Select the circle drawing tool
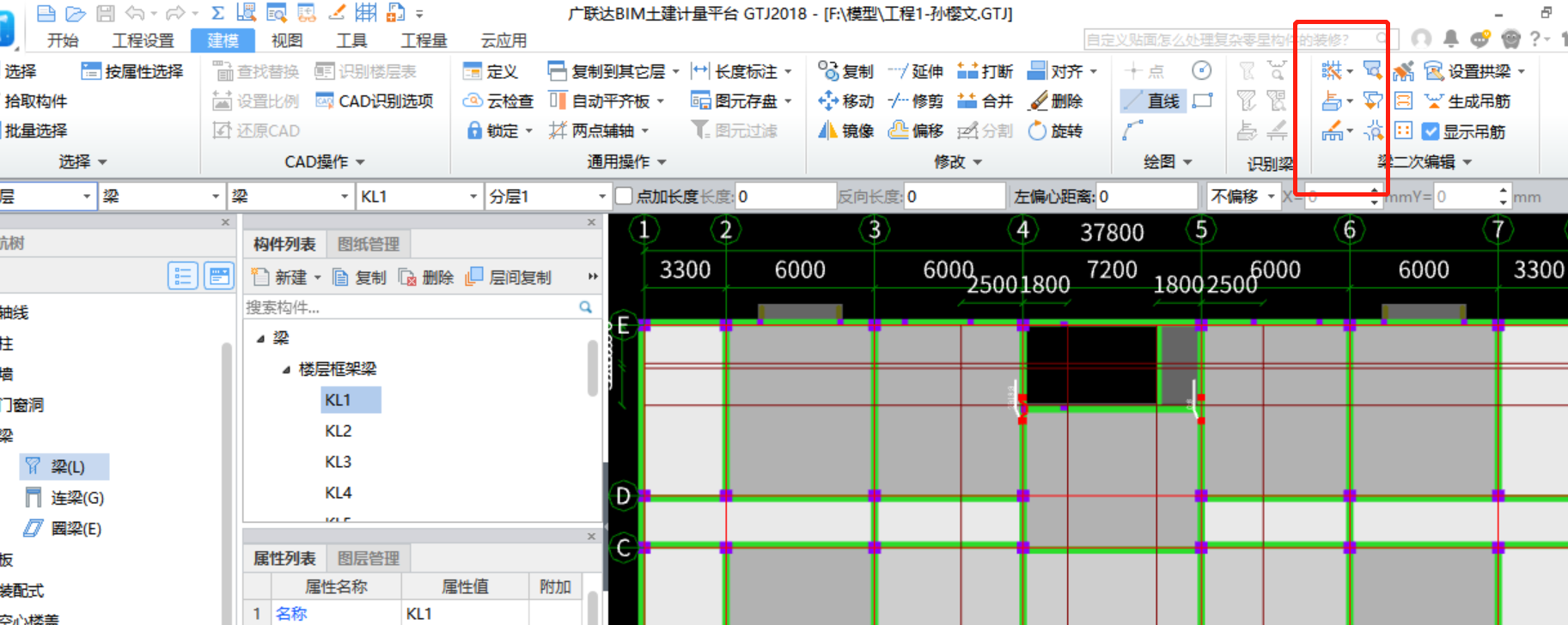 (x=1202, y=70)
